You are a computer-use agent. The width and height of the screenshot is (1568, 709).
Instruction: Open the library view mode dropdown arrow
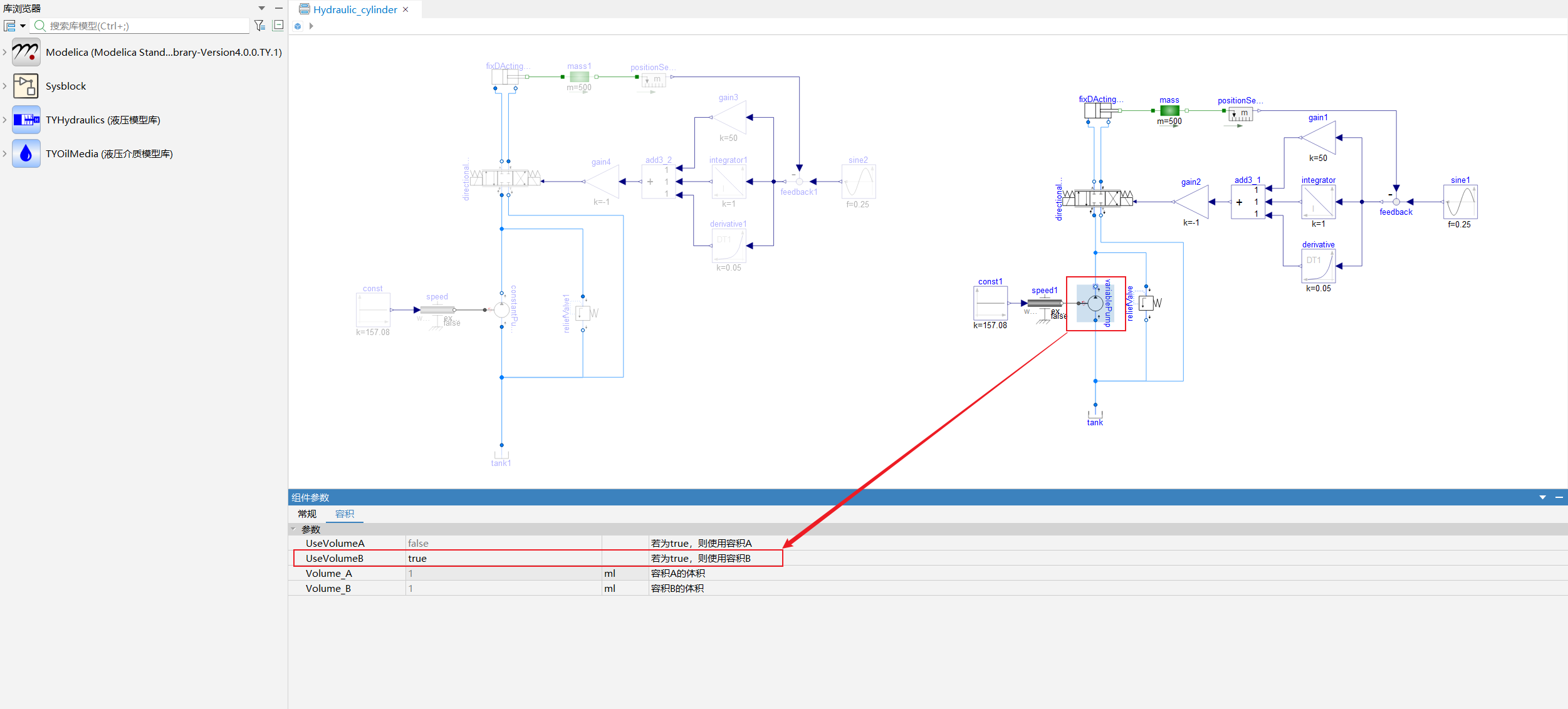click(23, 26)
